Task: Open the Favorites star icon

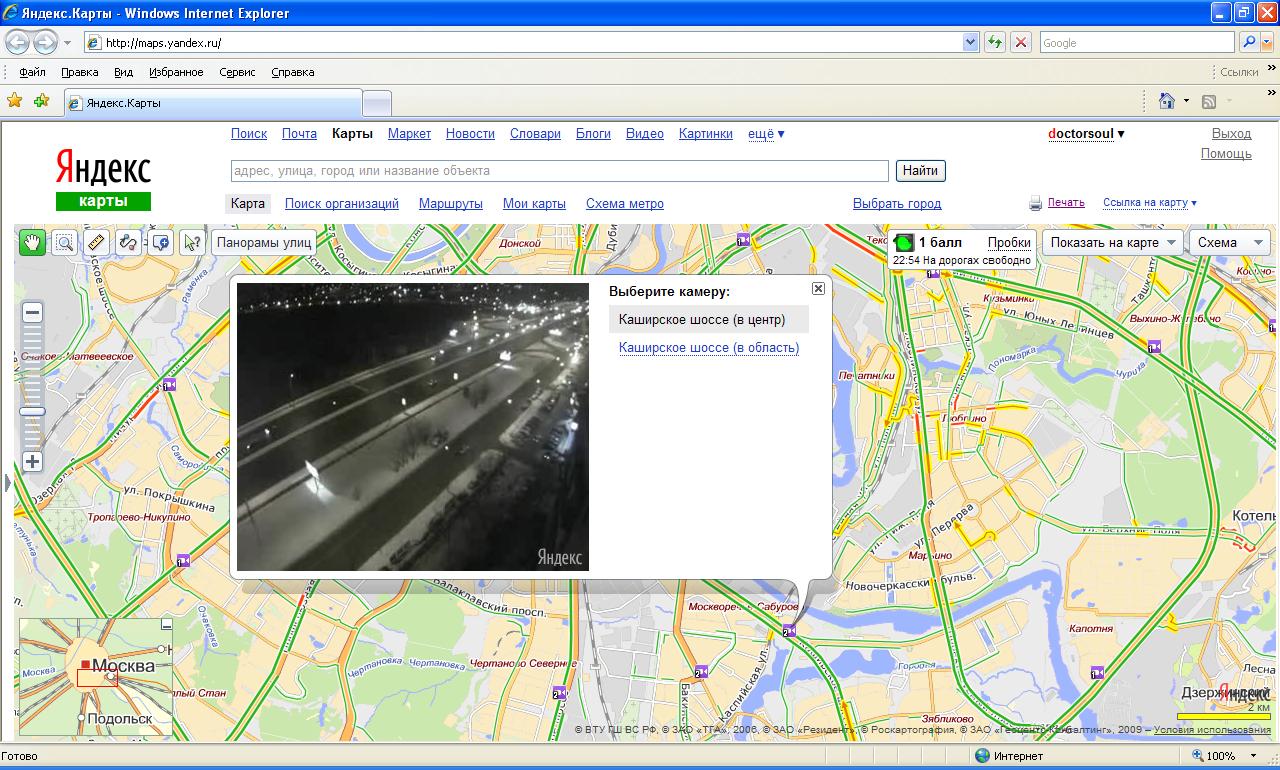Action: pos(15,101)
